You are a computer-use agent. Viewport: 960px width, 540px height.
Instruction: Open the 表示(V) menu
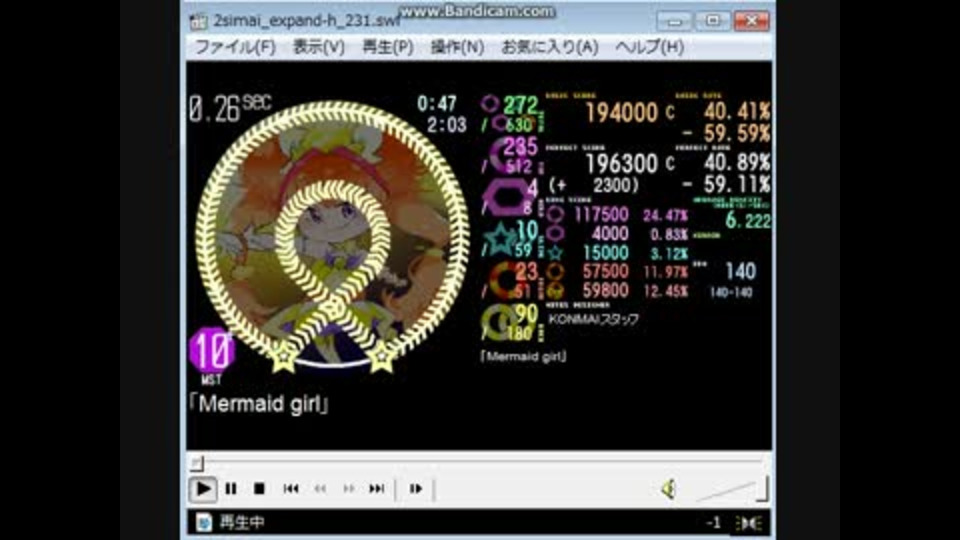click(318, 47)
